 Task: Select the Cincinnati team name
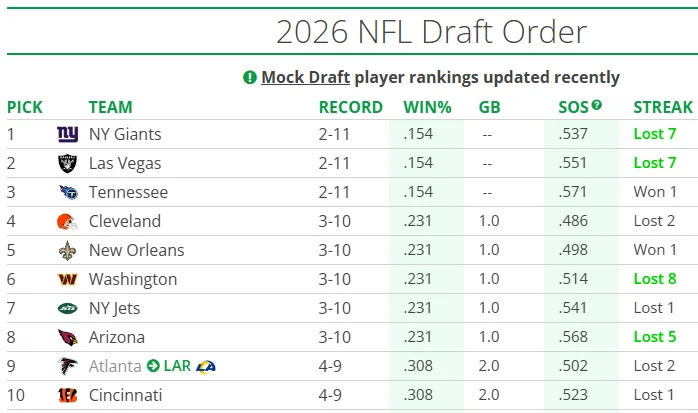tap(125, 395)
